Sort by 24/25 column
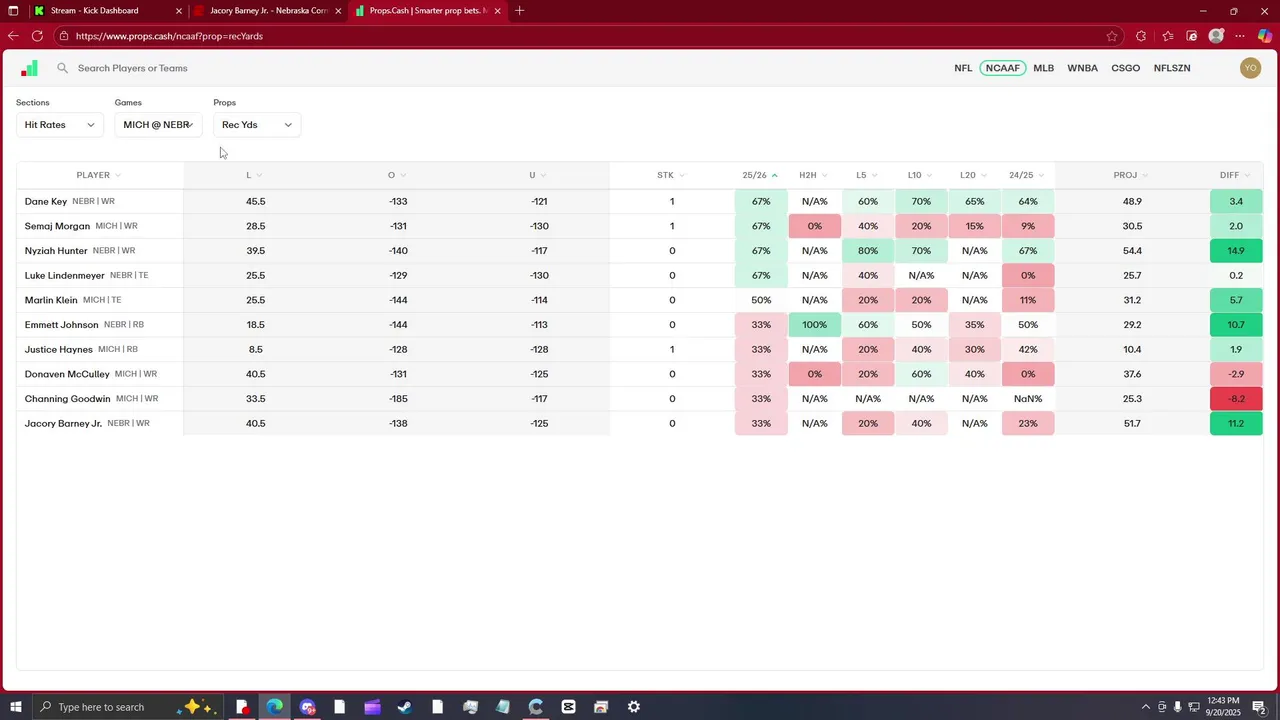Screen dimensions: 1280x720 pos(1027,175)
